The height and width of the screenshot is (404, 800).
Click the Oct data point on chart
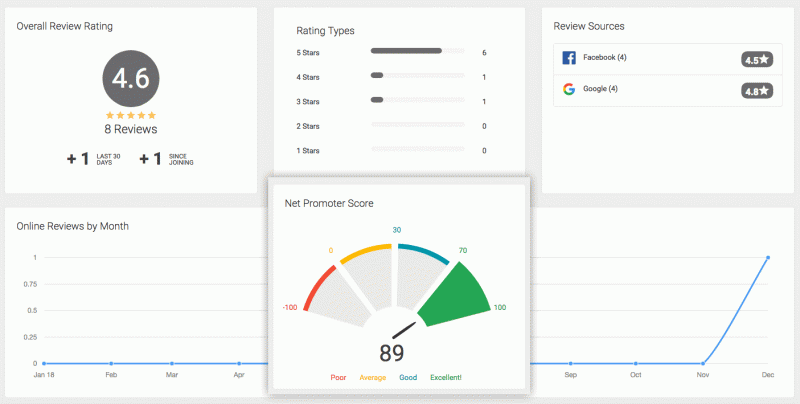[x=636, y=364]
